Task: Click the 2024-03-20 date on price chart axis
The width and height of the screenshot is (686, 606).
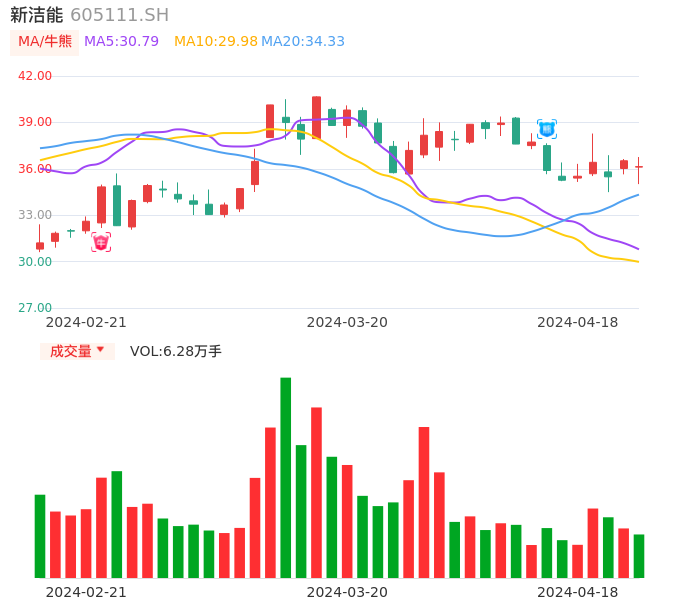Action: (x=347, y=322)
